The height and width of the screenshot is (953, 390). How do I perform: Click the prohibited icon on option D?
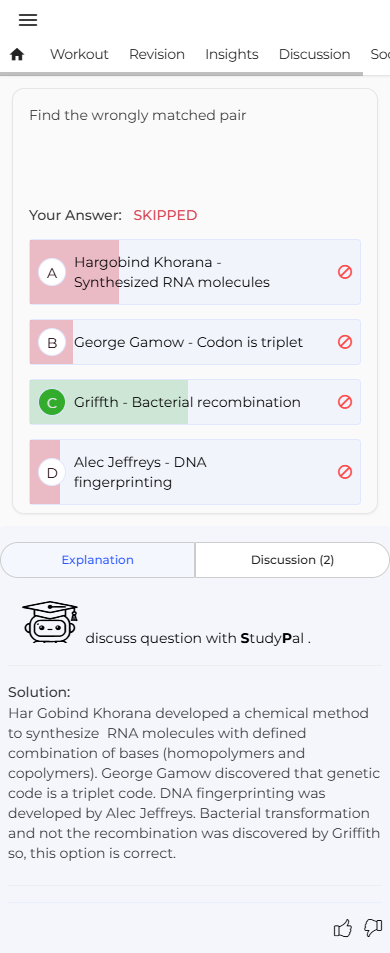pyautogui.click(x=345, y=472)
